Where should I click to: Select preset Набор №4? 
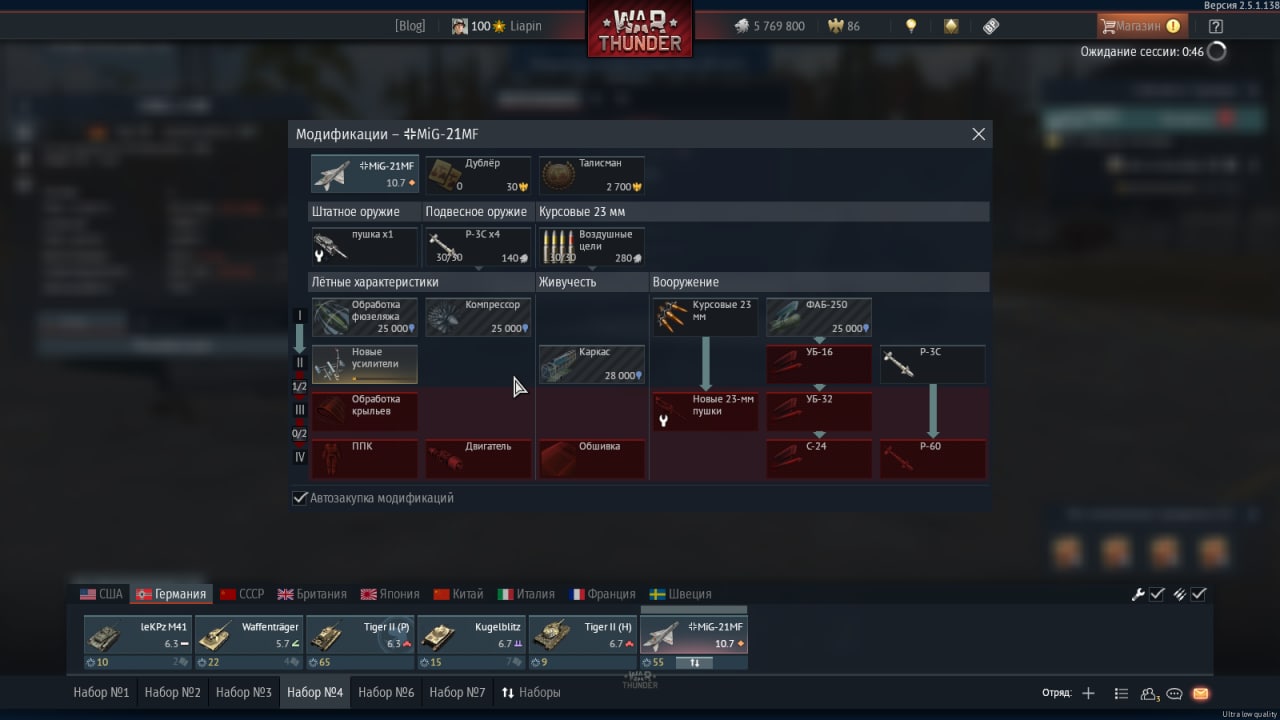point(315,692)
